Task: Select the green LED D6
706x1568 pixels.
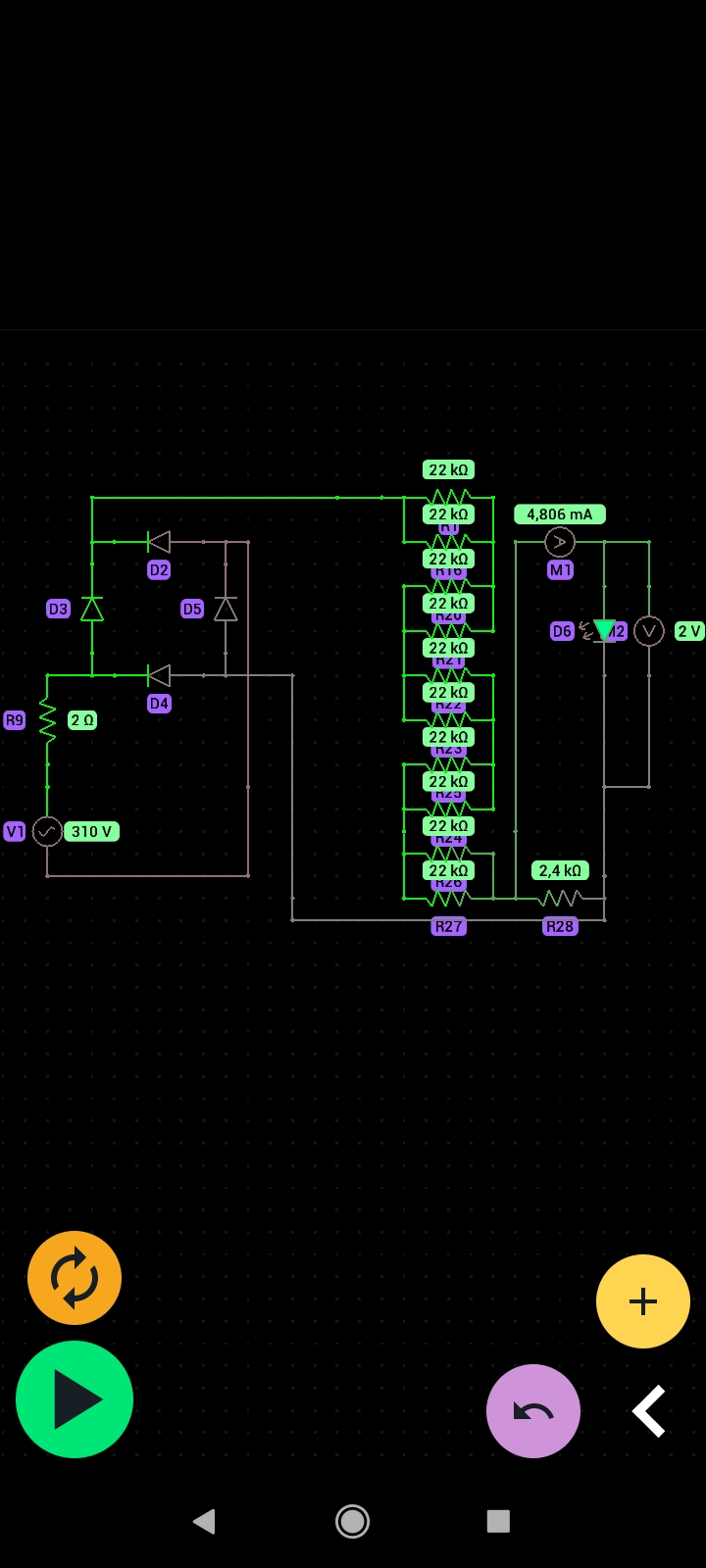Action: [x=604, y=631]
